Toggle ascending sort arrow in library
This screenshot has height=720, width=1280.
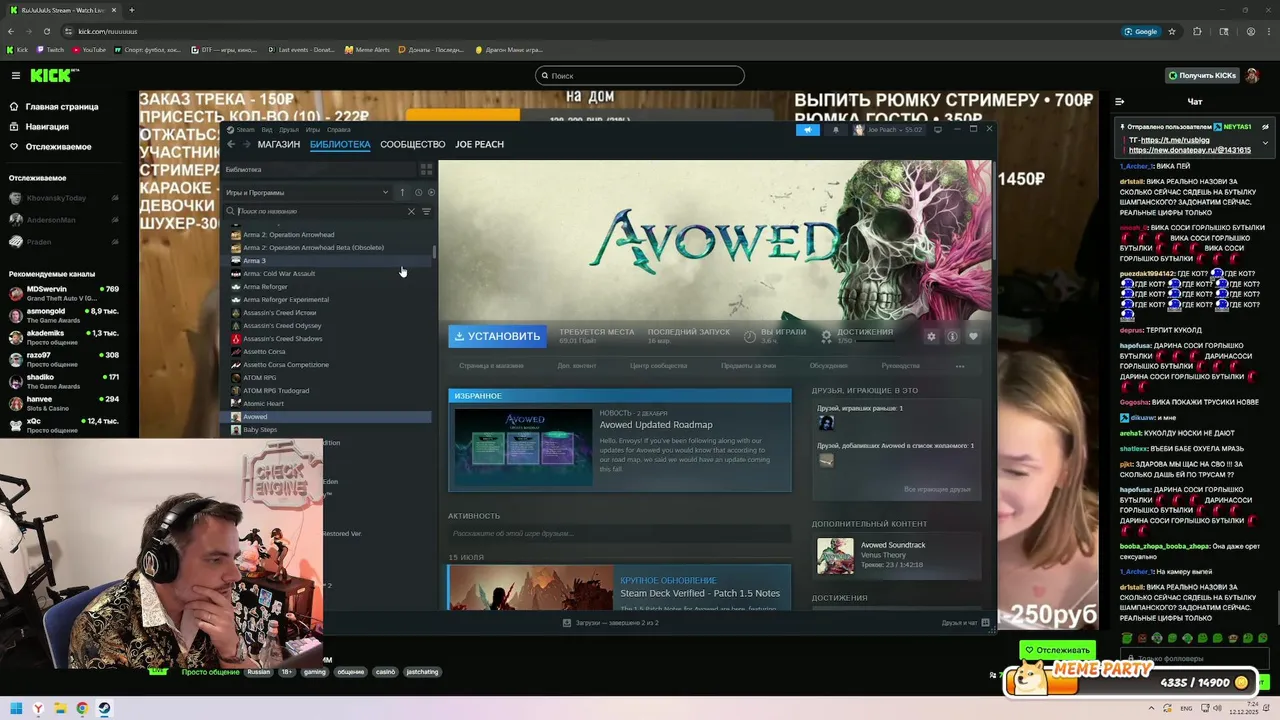click(x=402, y=192)
